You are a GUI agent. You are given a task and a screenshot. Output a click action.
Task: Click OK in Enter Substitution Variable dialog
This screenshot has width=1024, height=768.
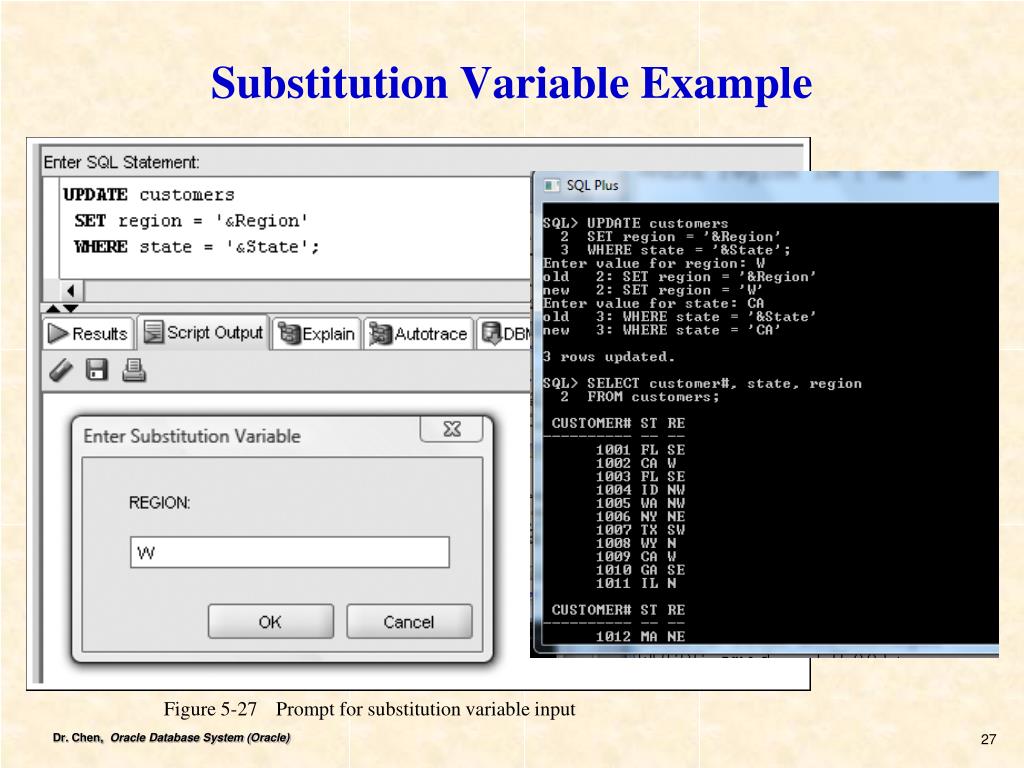pos(270,622)
